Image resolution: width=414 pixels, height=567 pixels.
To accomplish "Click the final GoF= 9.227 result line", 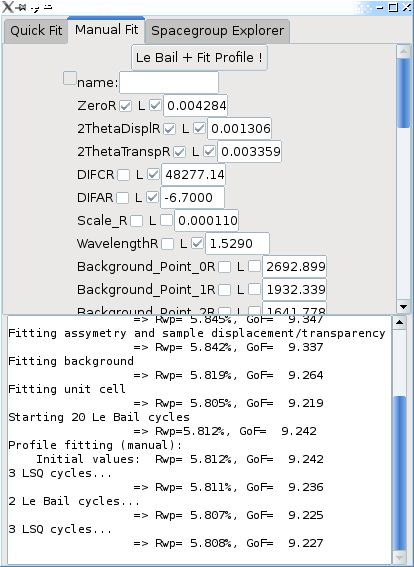I will click(228, 543).
